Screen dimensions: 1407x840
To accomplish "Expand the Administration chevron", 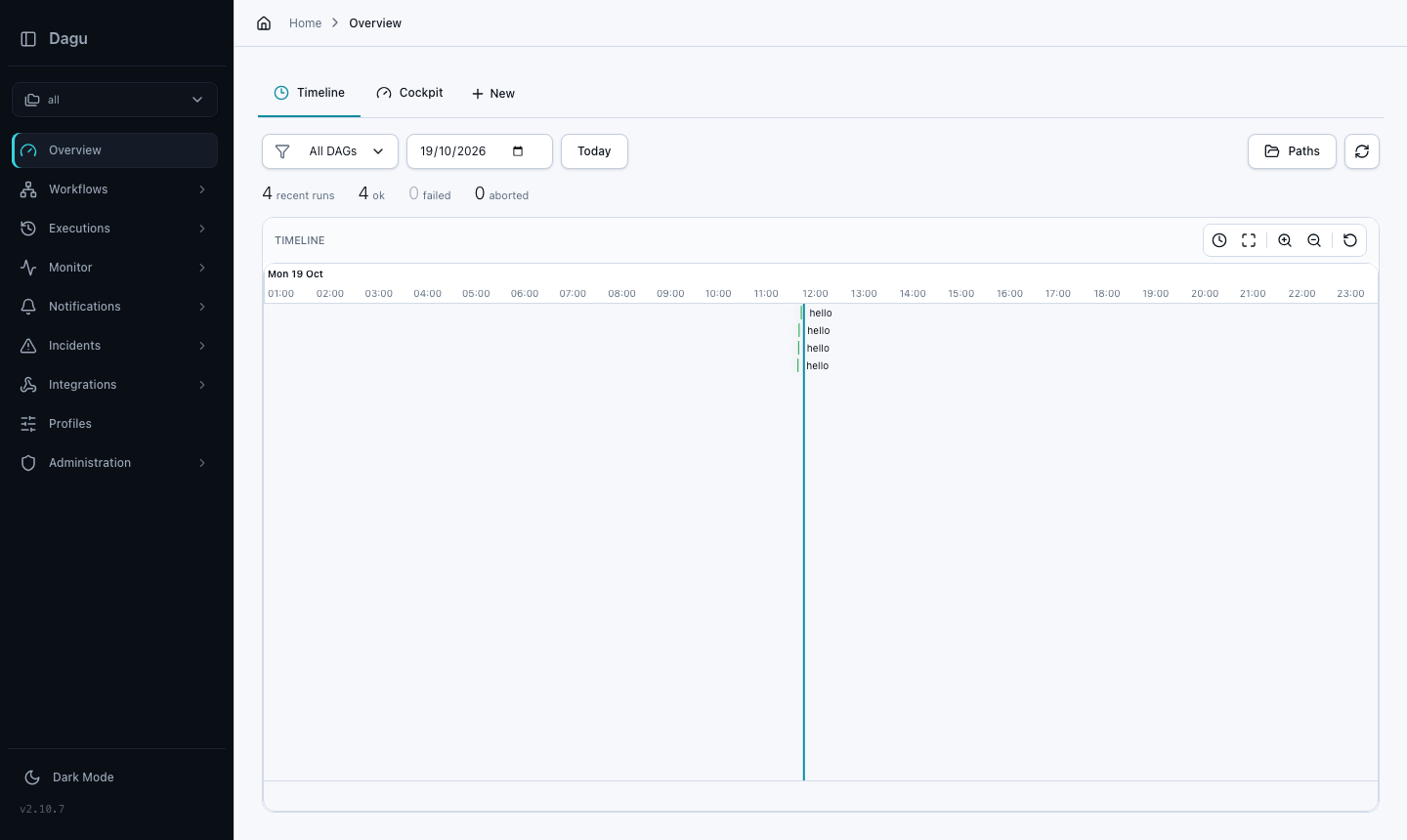I will coord(202,463).
